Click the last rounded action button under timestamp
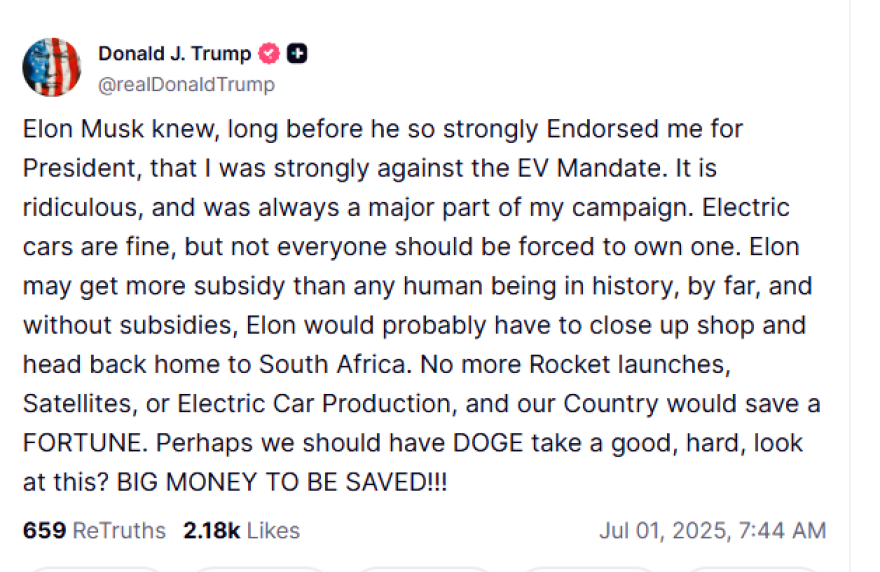 753,569
